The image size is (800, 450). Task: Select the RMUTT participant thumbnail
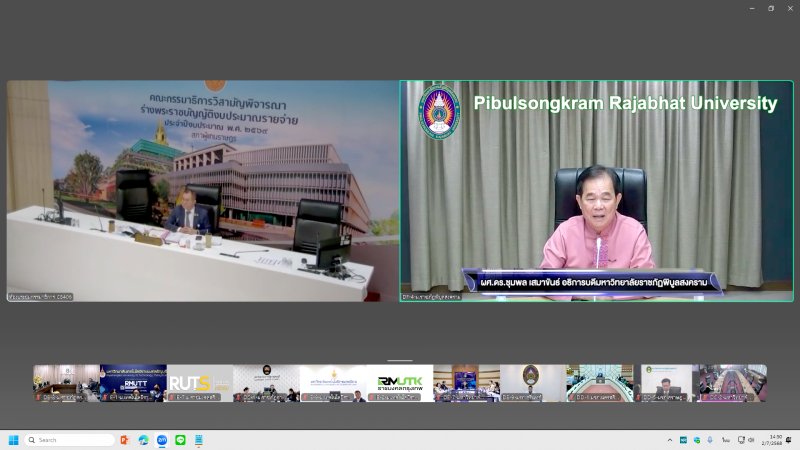point(132,383)
